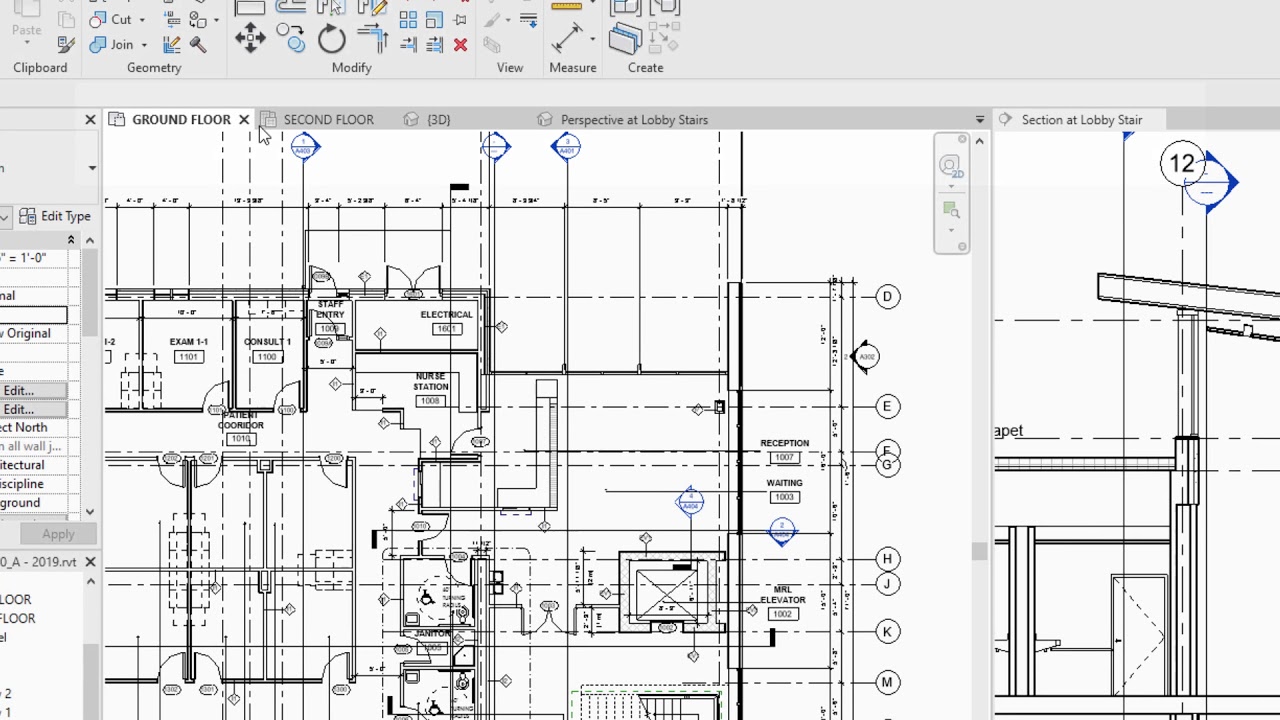The width and height of the screenshot is (1280, 720).
Task: Click the Zoom region tool on navigation bar
Action: click(x=951, y=210)
